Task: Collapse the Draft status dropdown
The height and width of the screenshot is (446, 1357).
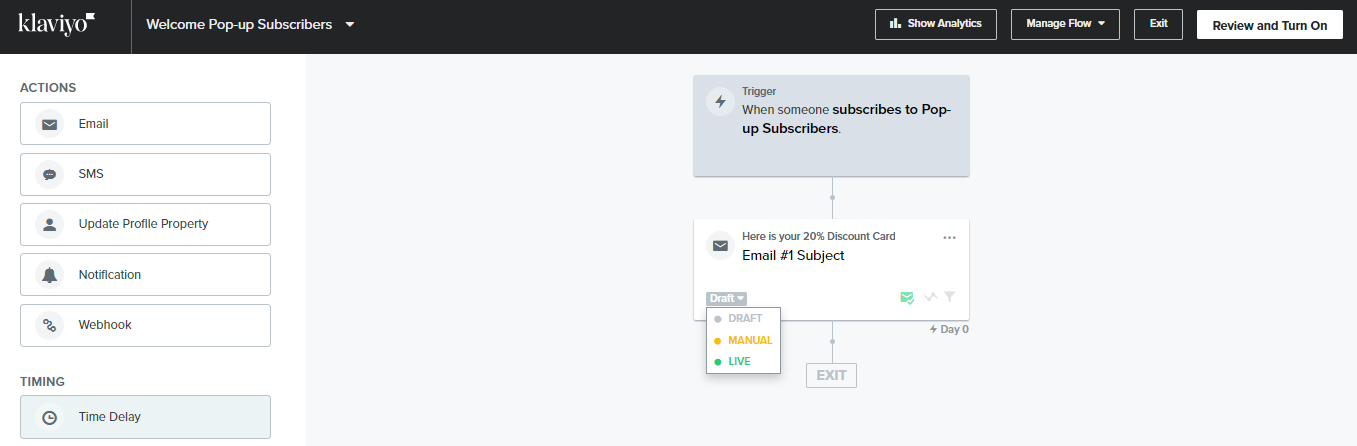Action: tap(726, 298)
